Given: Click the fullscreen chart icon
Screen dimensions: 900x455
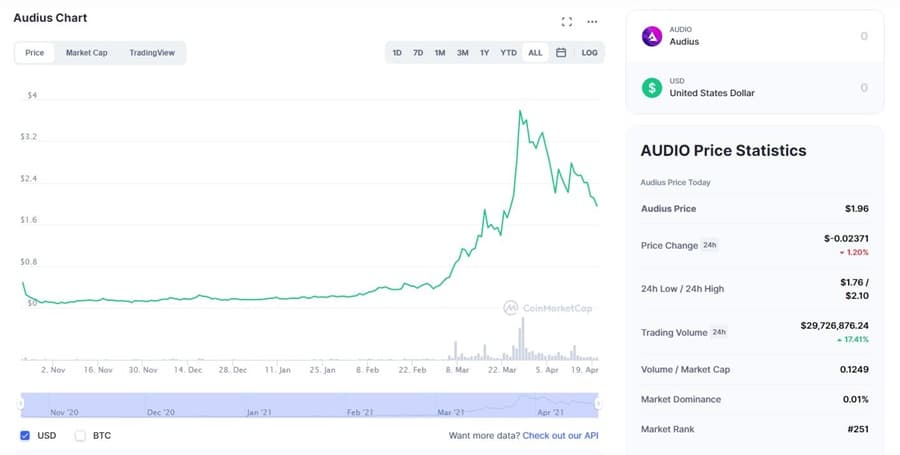Looking at the screenshot, I should [x=567, y=21].
